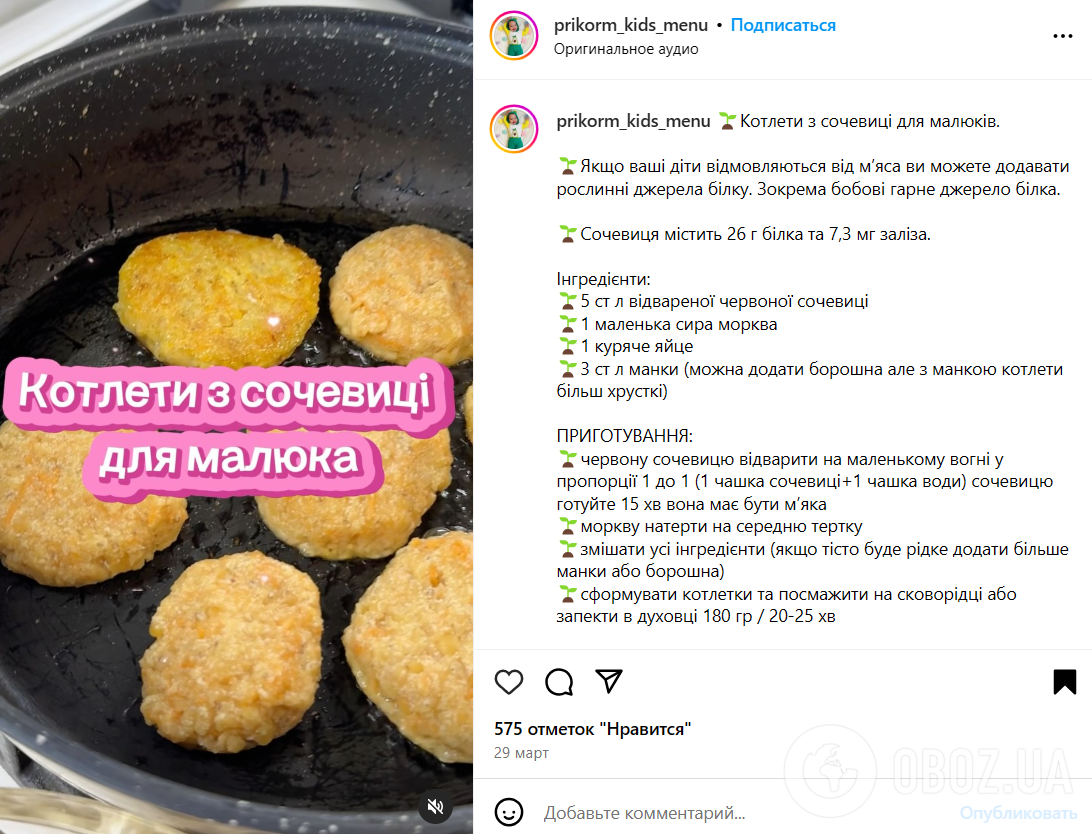Open the three-dot more options menu

(x=1062, y=36)
